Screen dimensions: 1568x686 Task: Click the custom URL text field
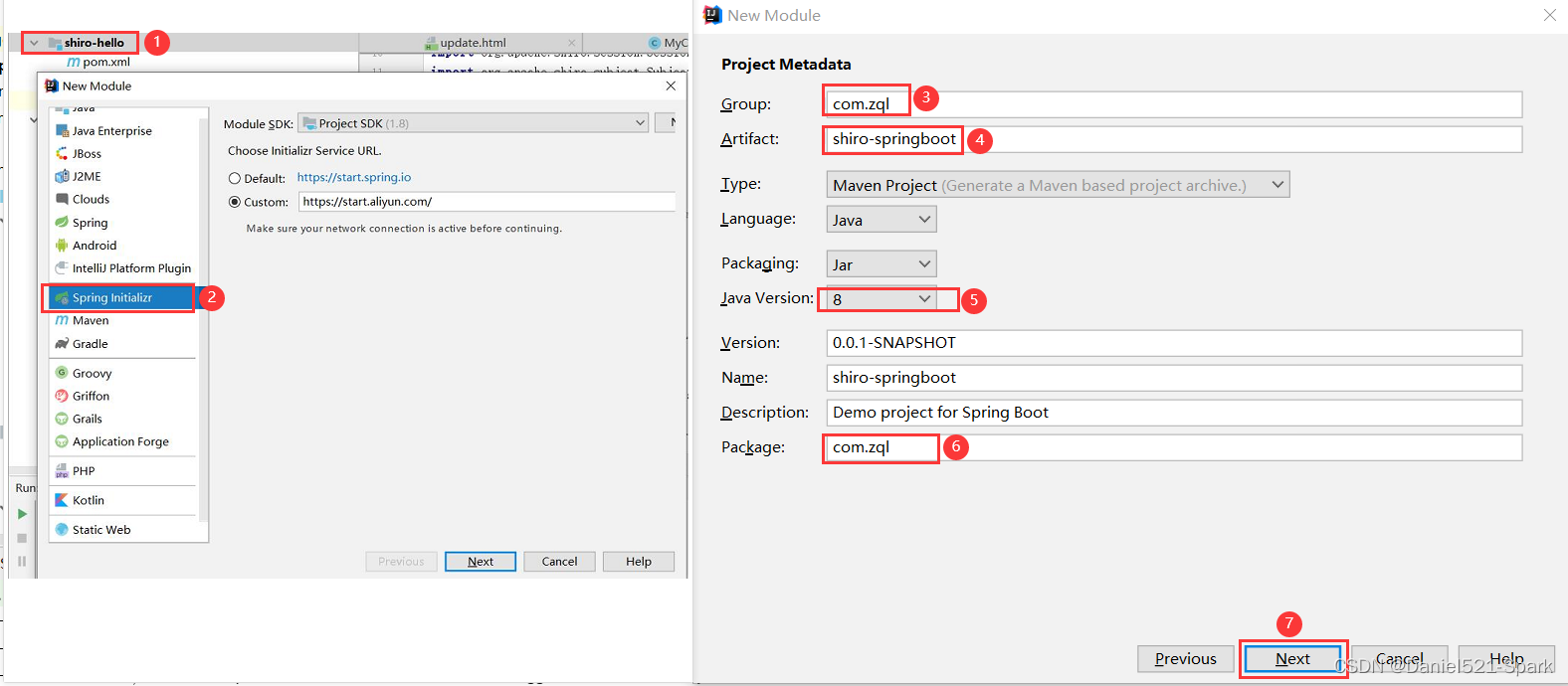tap(488, 202)
